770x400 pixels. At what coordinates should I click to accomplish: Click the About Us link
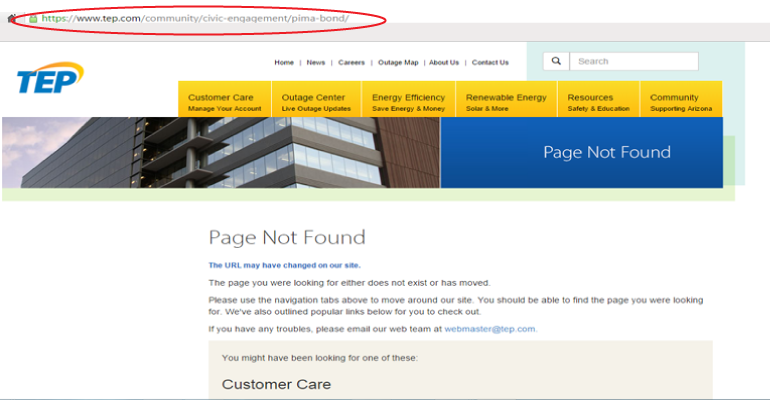pos(444,62)
